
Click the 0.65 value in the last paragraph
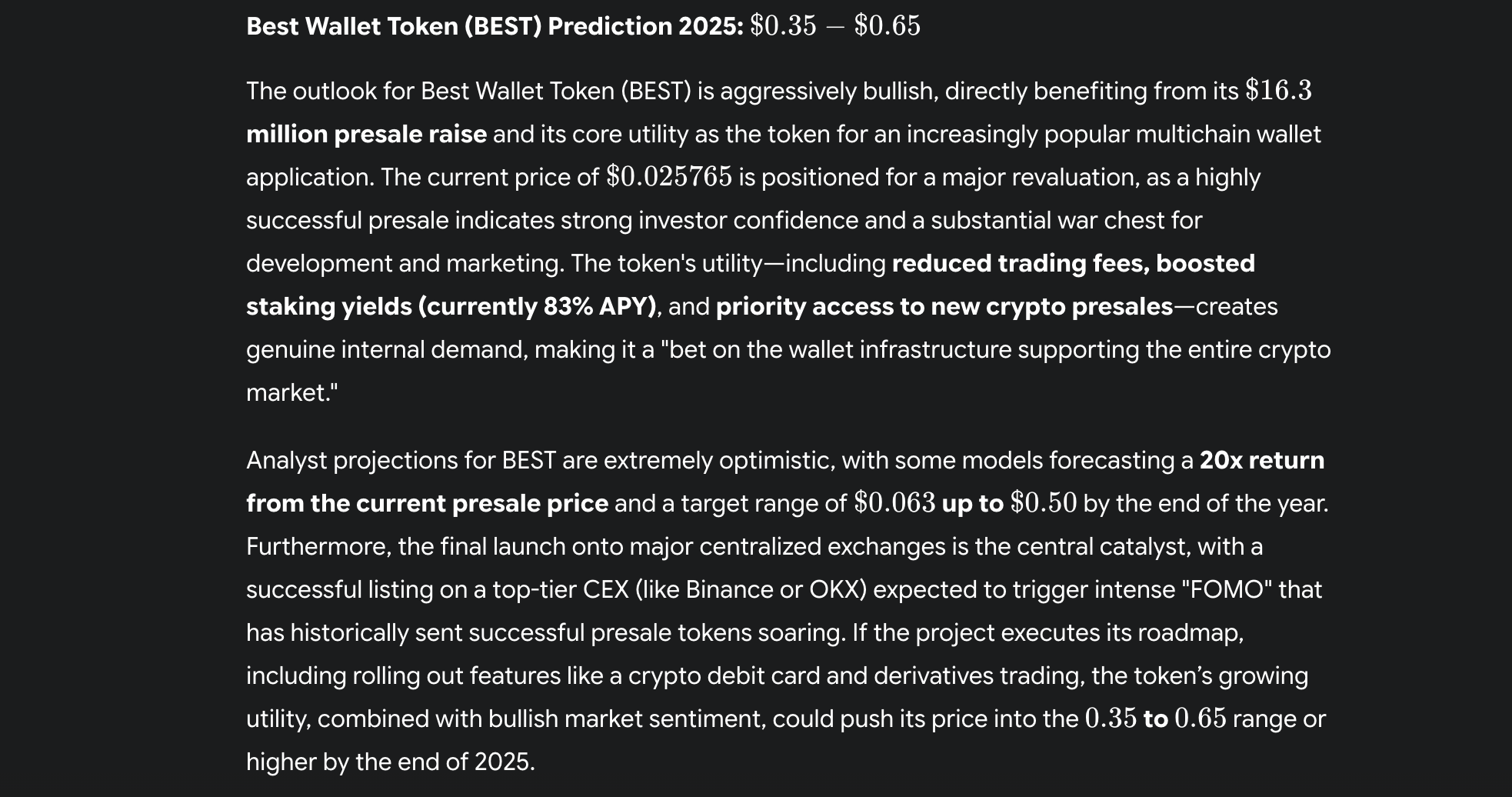click(1200, 719)
